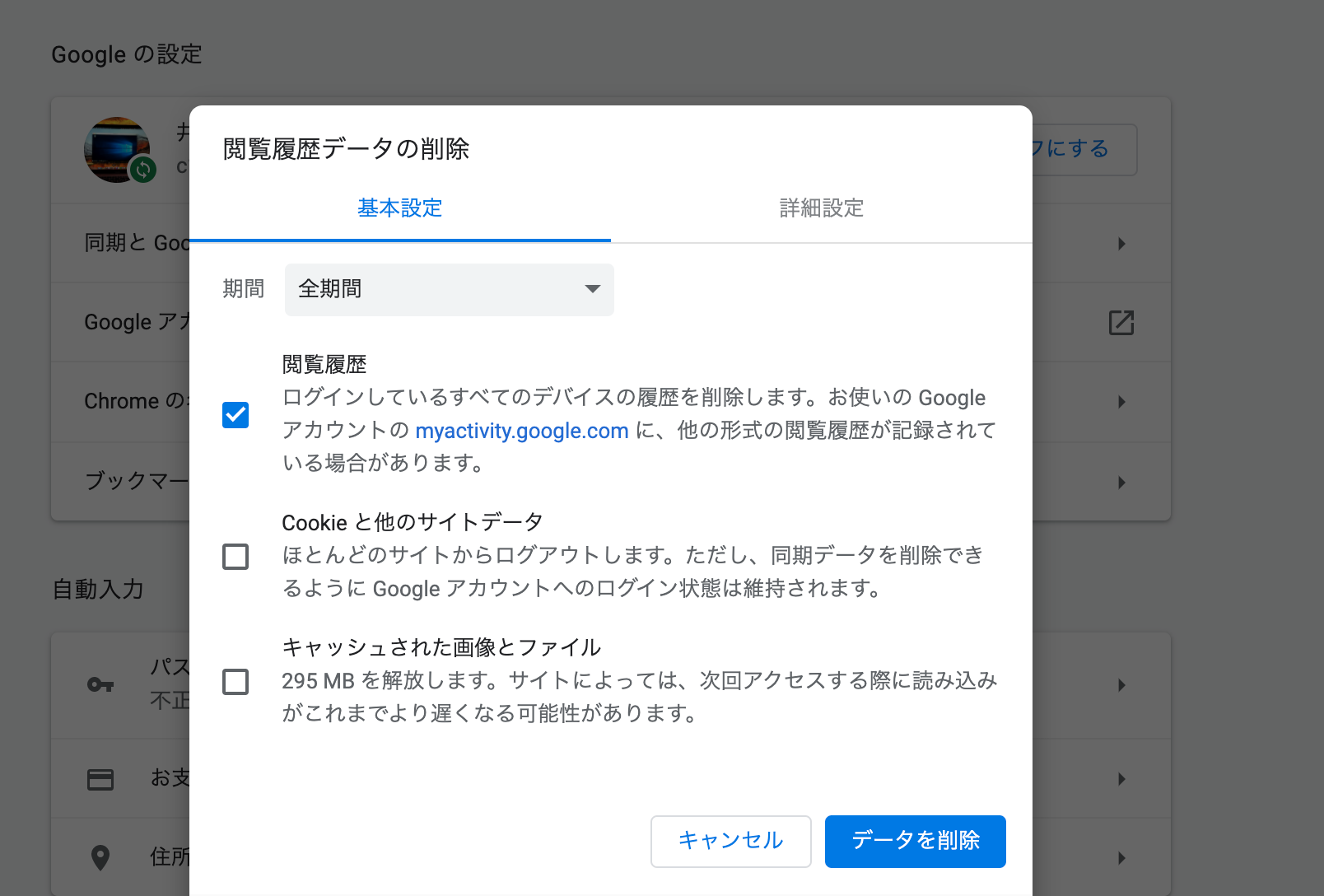Expand the お支払い row arrow
The image size is (1324, 896).
[x=1121, y=779]
